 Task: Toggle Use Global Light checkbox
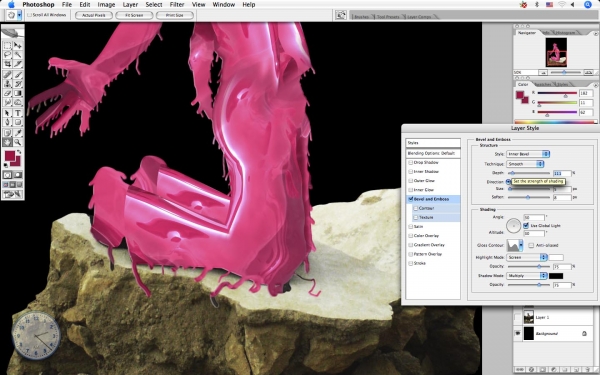[526, 225]
